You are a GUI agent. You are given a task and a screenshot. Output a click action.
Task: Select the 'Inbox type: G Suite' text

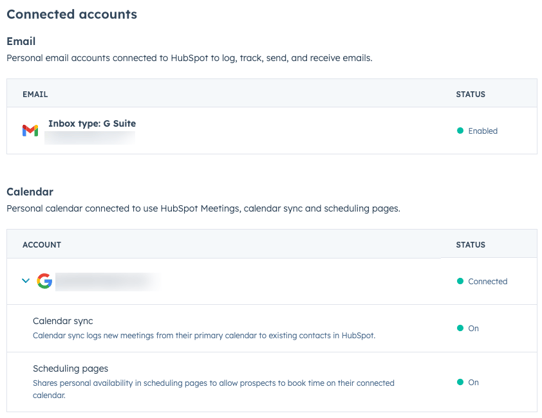click(x=92, y=123)
